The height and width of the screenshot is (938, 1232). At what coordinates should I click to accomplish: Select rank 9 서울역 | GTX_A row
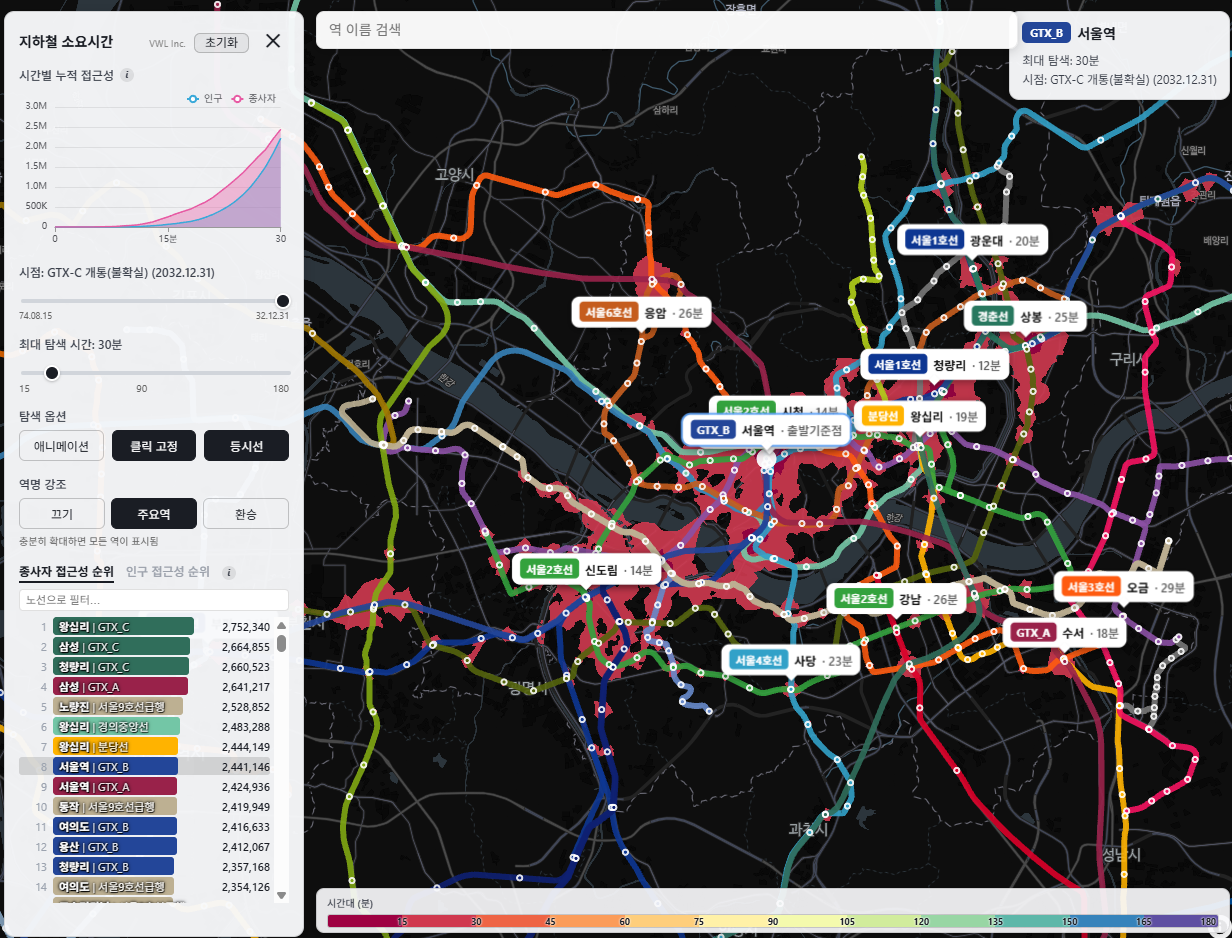146,787
